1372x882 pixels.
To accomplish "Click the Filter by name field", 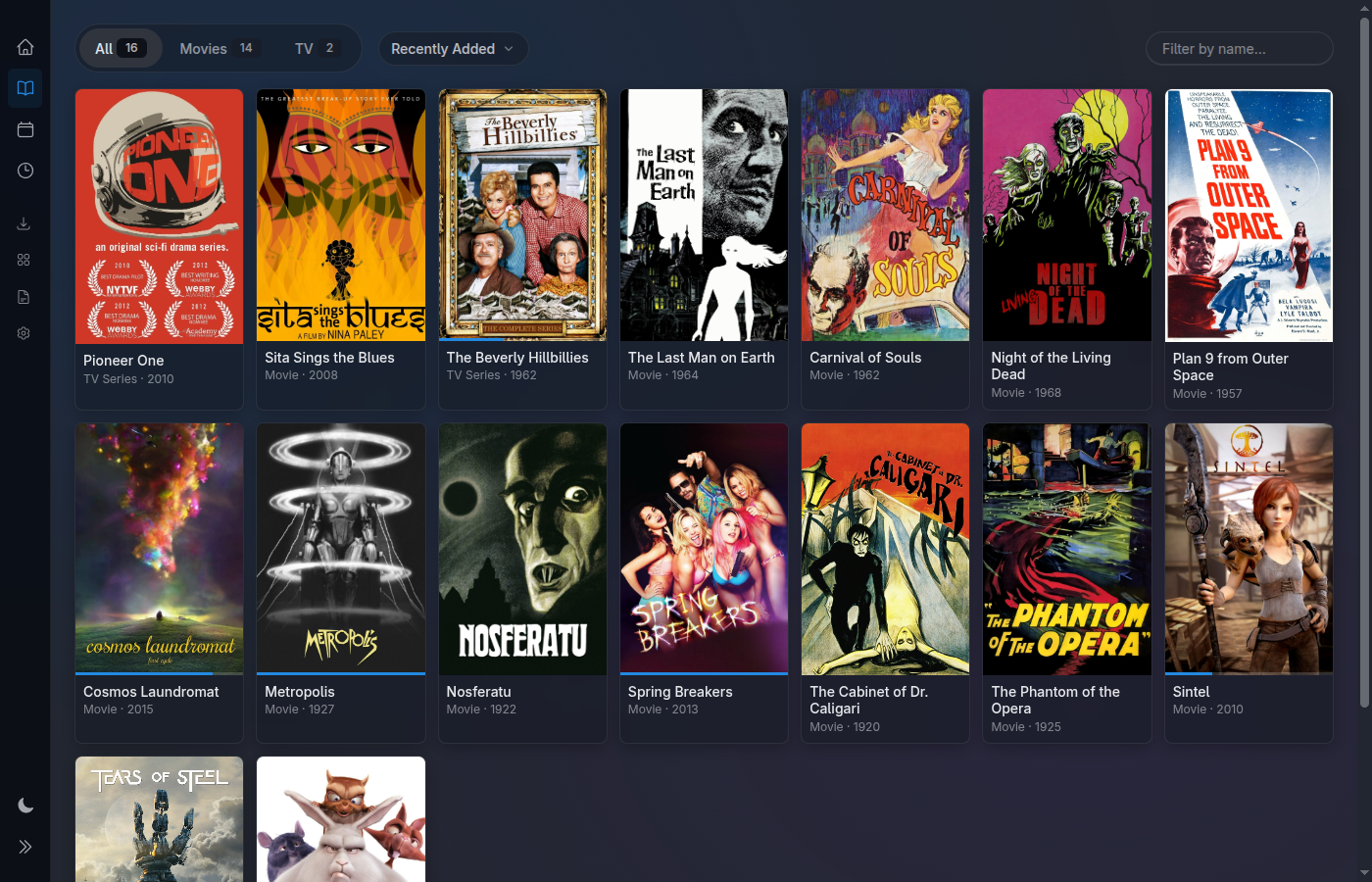I will 1239,48.
